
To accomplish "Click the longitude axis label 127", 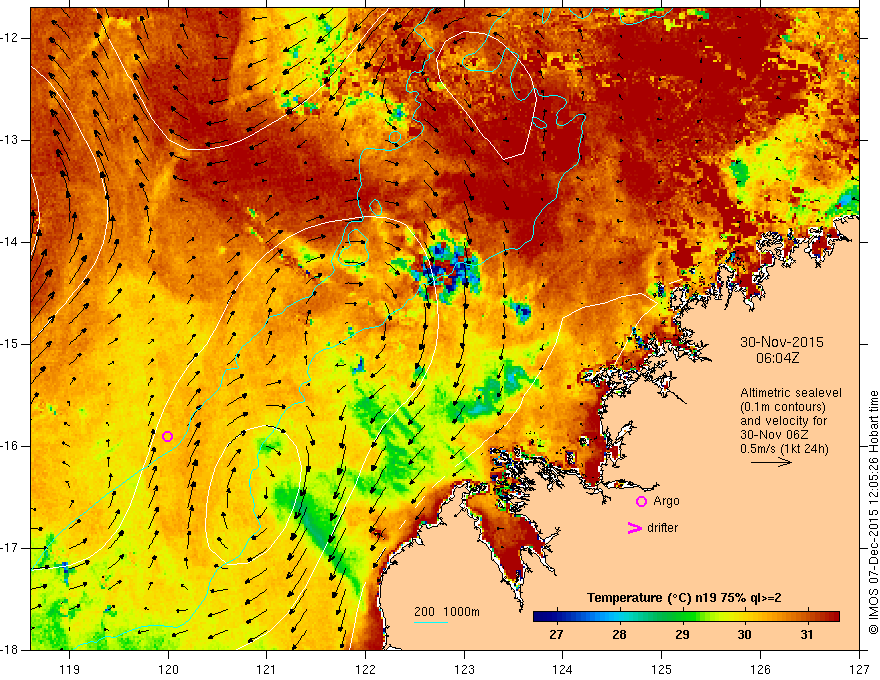I will [x=859, y=669].
